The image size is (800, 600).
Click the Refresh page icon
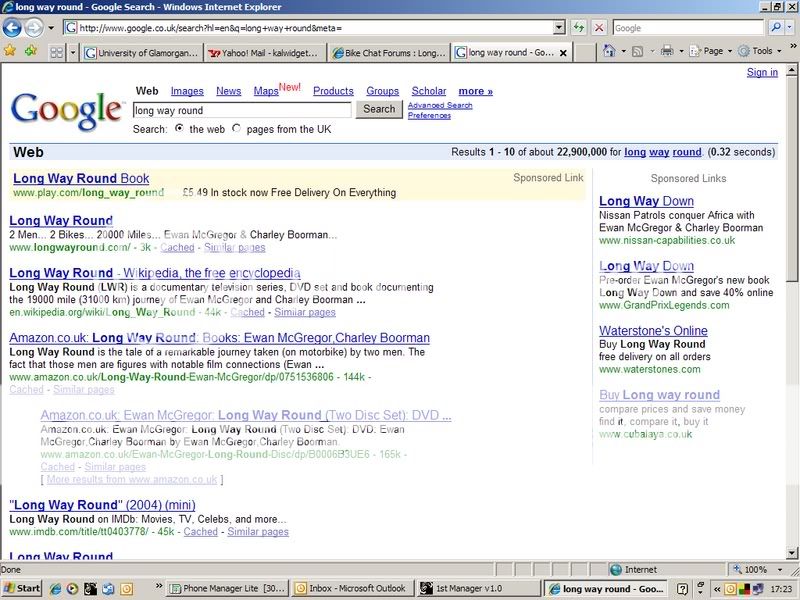(578, 28)
